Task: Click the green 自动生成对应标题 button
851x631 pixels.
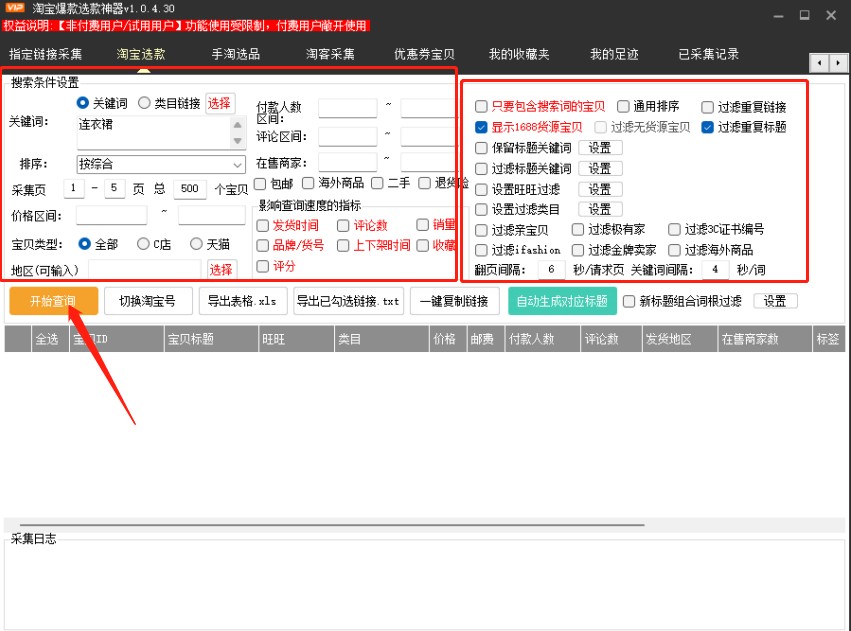Action: tap(562, 301)
